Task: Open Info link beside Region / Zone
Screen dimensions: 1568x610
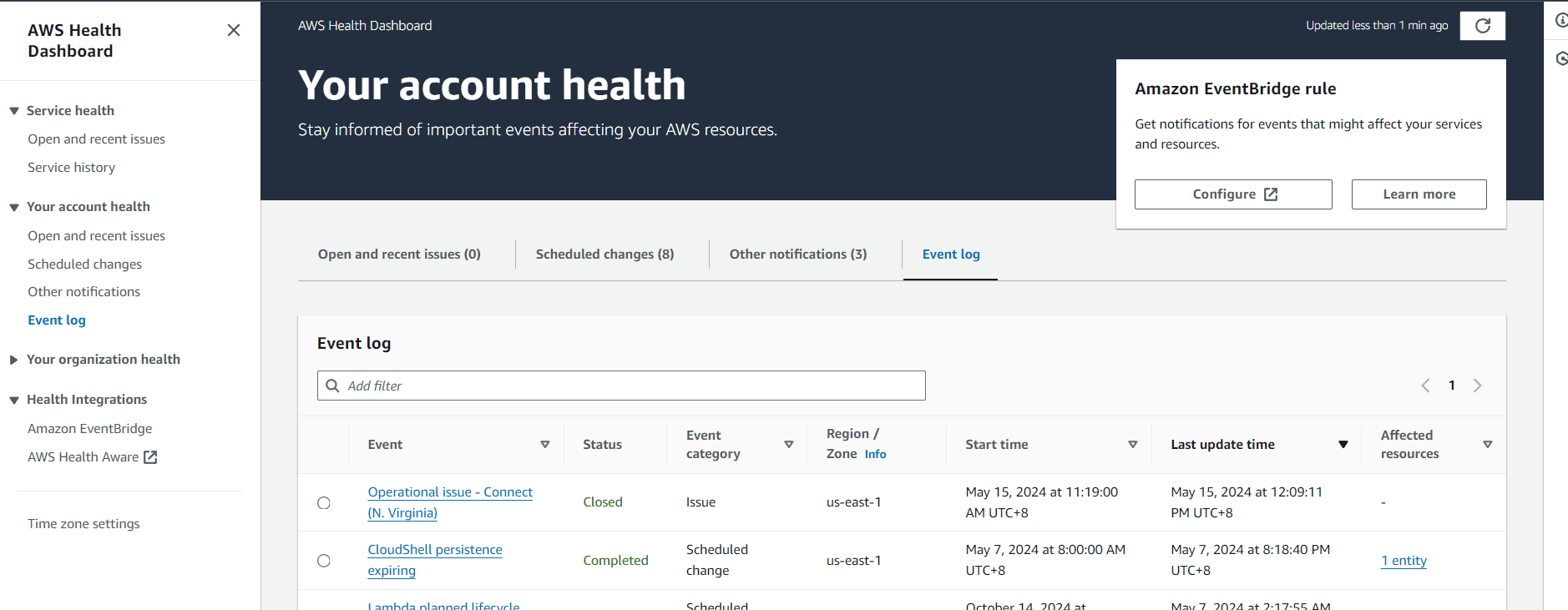Action: tap(875, 454)
